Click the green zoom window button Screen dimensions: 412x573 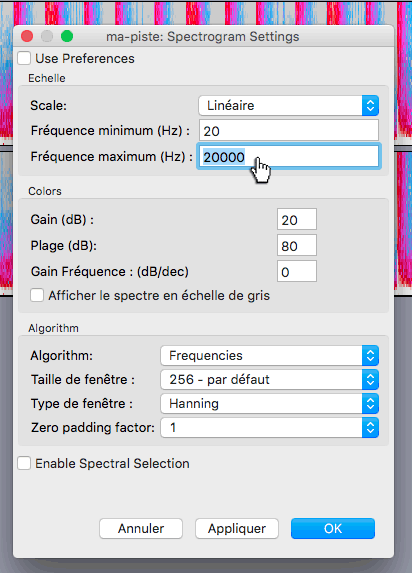[x=67, y=37]
